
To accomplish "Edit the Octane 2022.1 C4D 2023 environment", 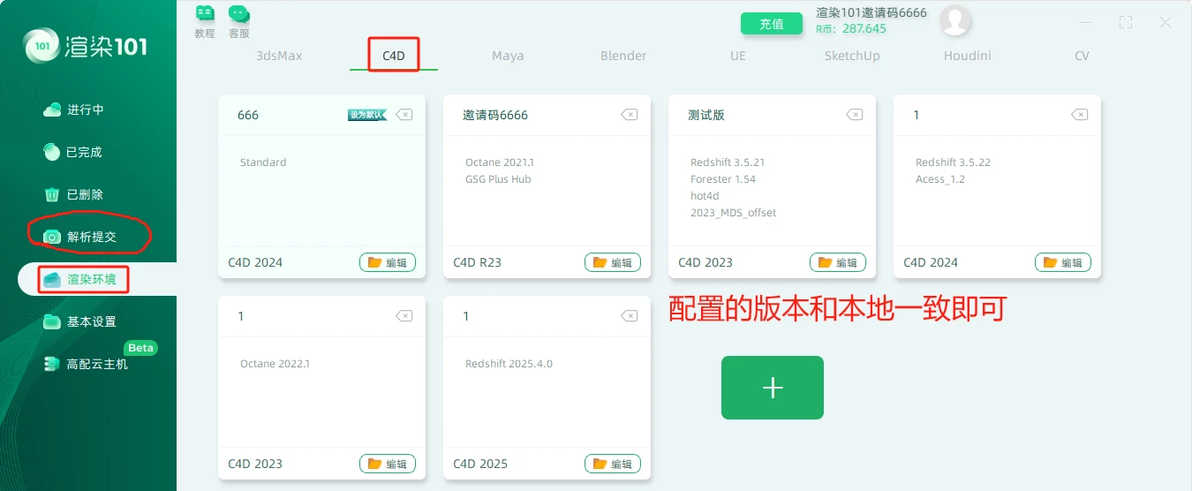I will click(x=388, y=464).
